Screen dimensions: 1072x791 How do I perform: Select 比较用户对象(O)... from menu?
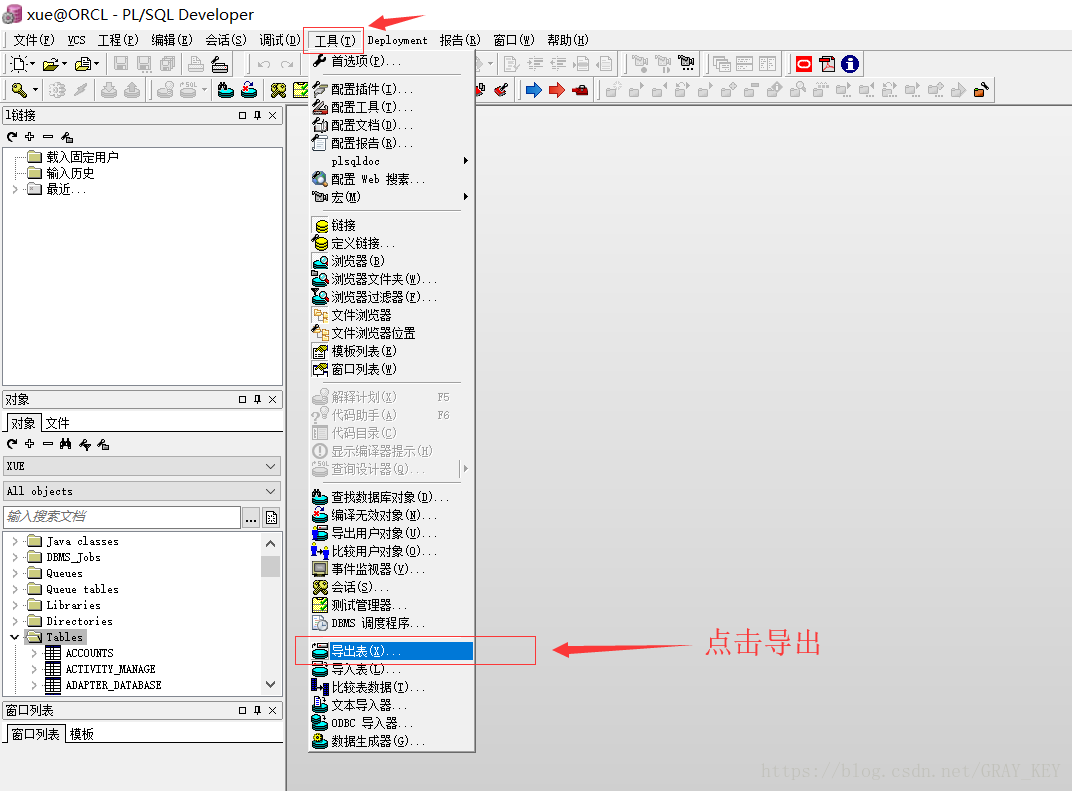tap(392, 551)
